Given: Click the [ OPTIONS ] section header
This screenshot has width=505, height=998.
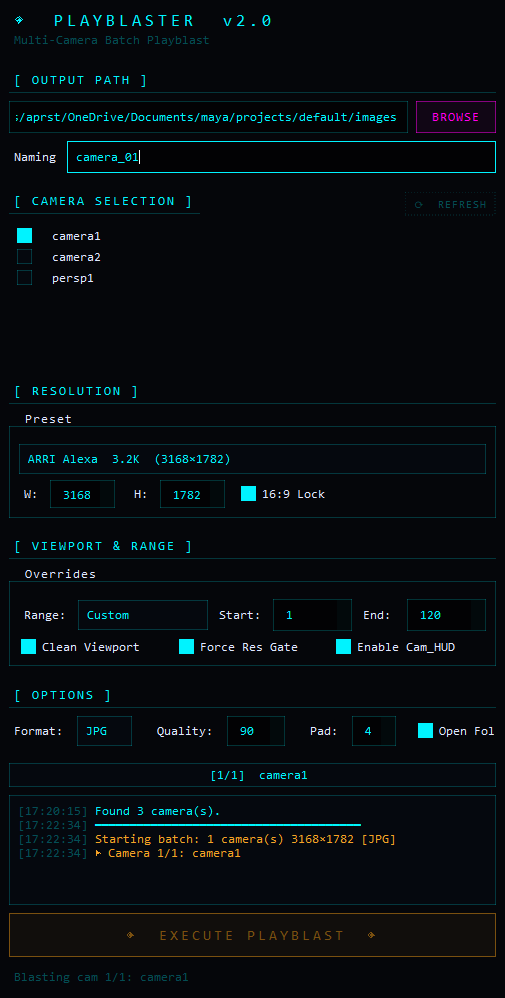Looking at the screenshot, I should tap(63, 695).
